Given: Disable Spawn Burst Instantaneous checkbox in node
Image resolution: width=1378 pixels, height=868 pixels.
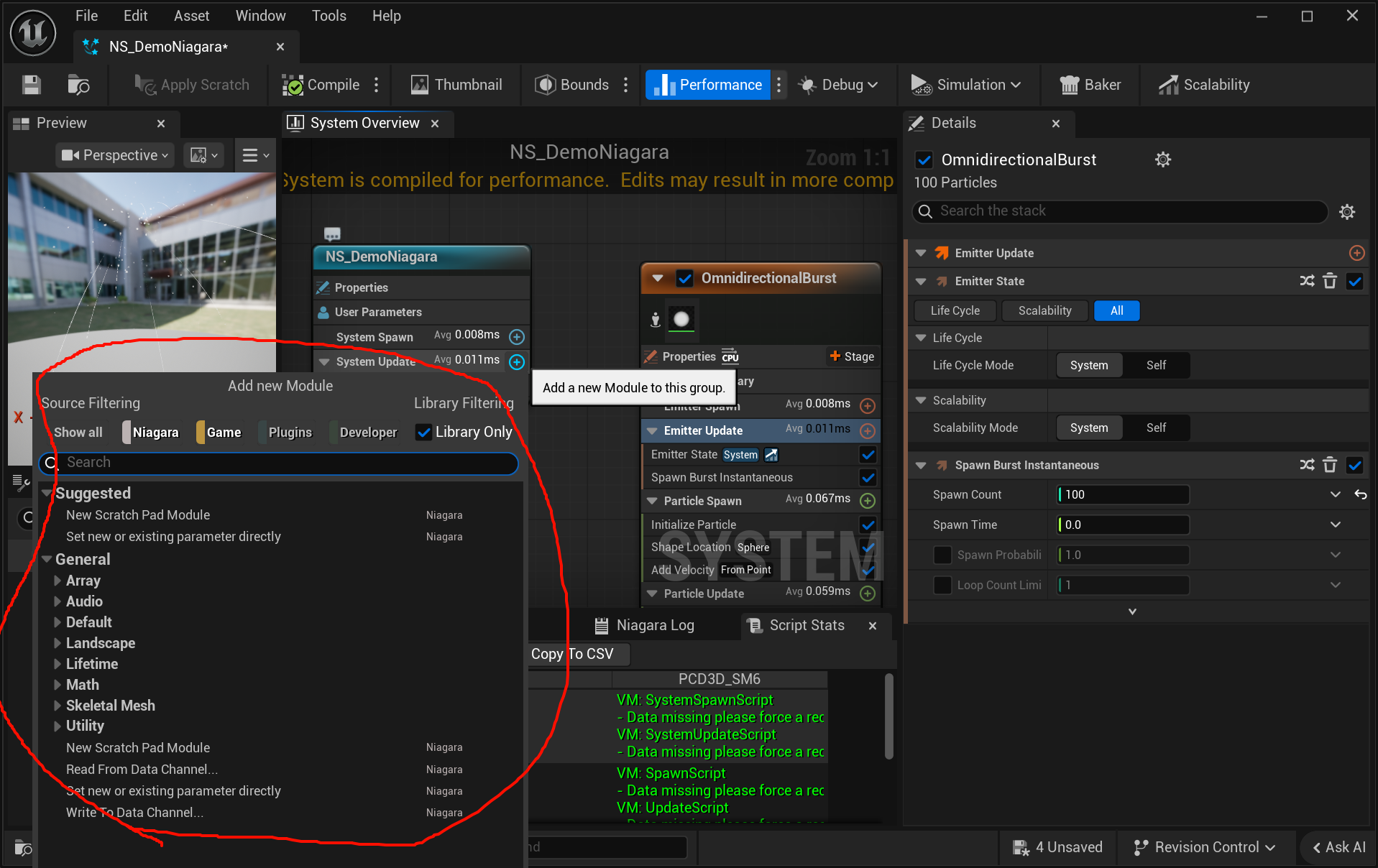Looking at the screenshot, I should tap(868, 477).
